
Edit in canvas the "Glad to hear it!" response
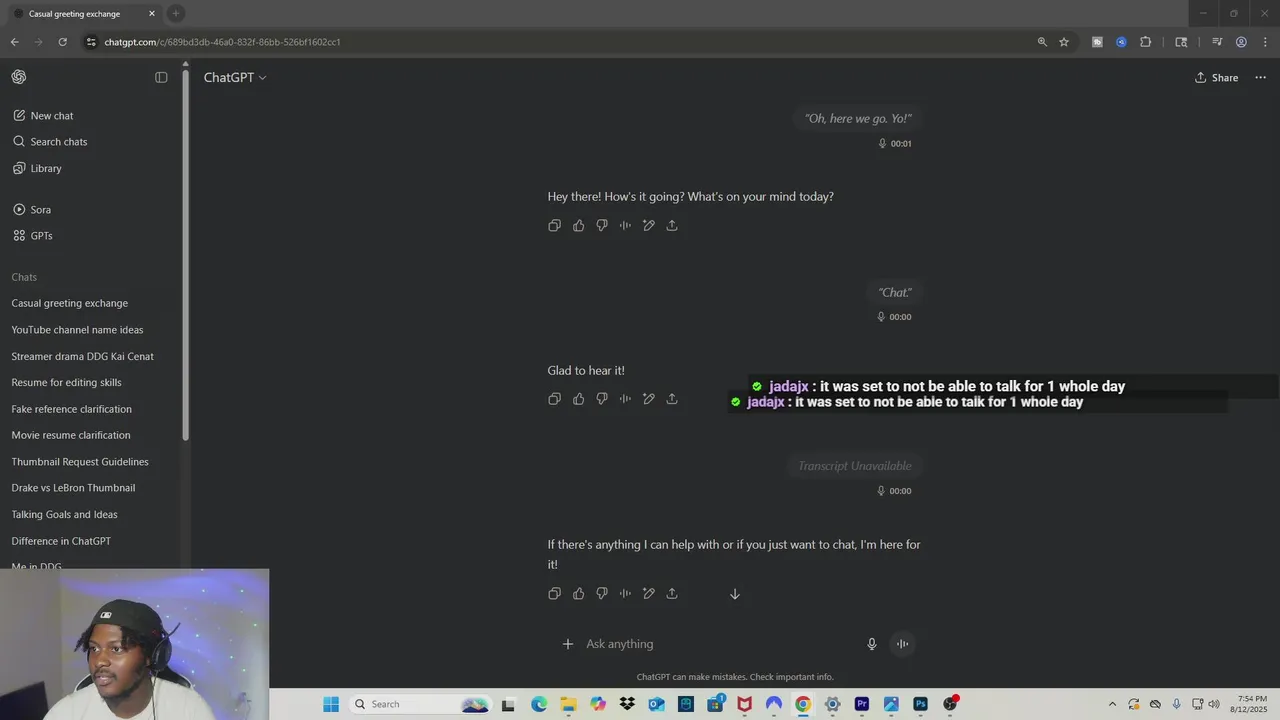tap(649, 399)
